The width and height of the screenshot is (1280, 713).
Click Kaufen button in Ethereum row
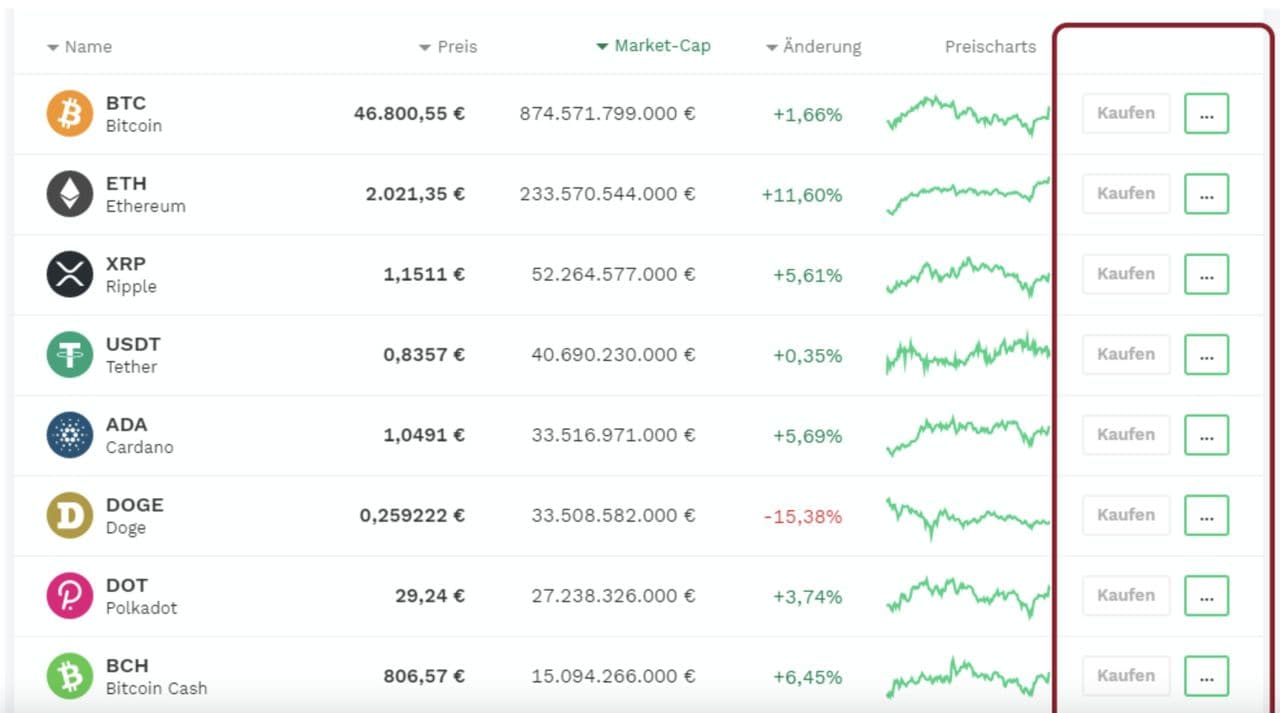[1126, 194]
